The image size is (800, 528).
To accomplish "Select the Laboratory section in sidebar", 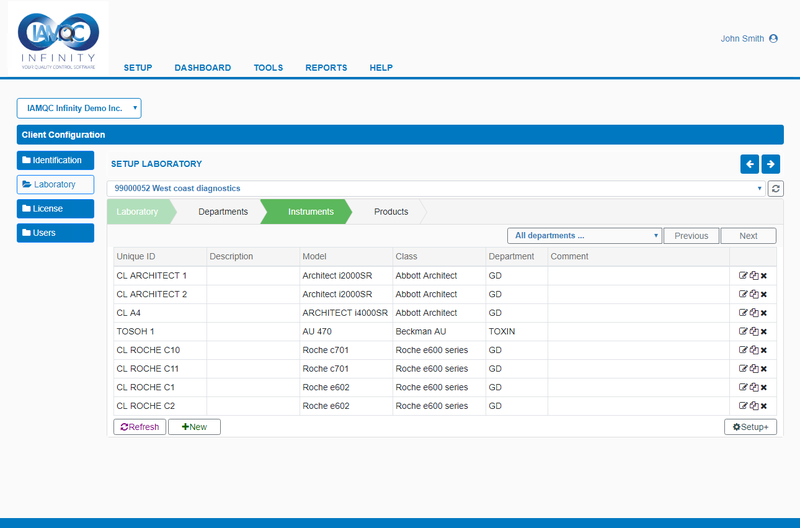I will 55,184.
